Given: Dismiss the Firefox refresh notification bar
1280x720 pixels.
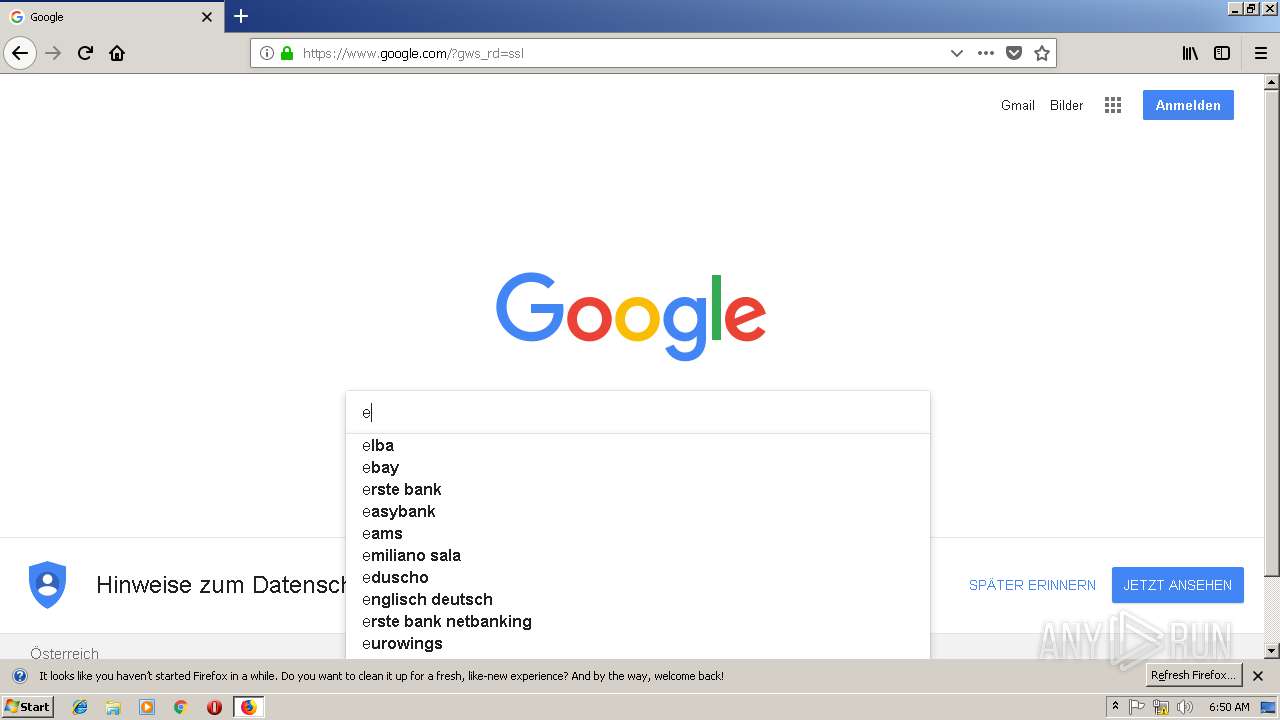Looking at the screenshot, I should pos(1258,676).
